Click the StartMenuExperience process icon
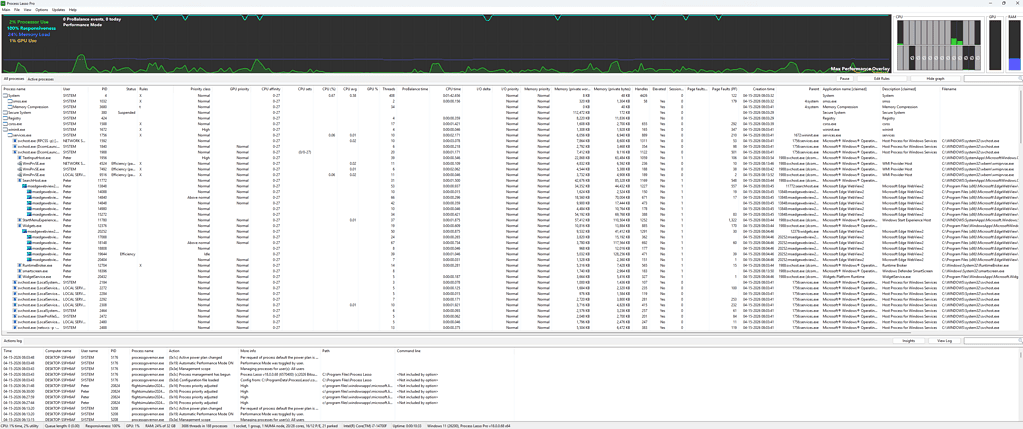The height and width of the screenshot is (429, 1023). pyautogui.click(x=20, y=220)
